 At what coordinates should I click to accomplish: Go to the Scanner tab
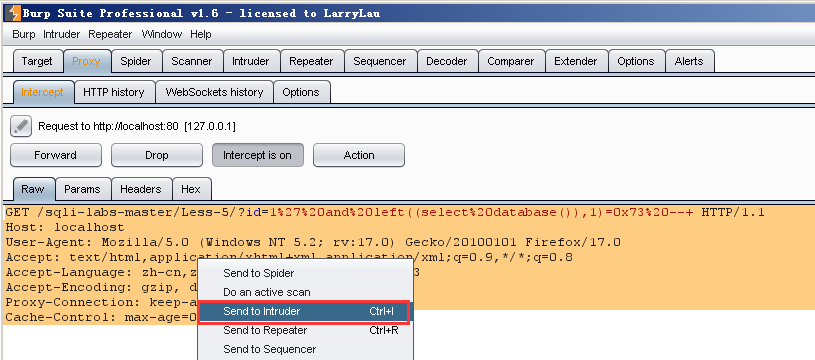click(192, 61)
